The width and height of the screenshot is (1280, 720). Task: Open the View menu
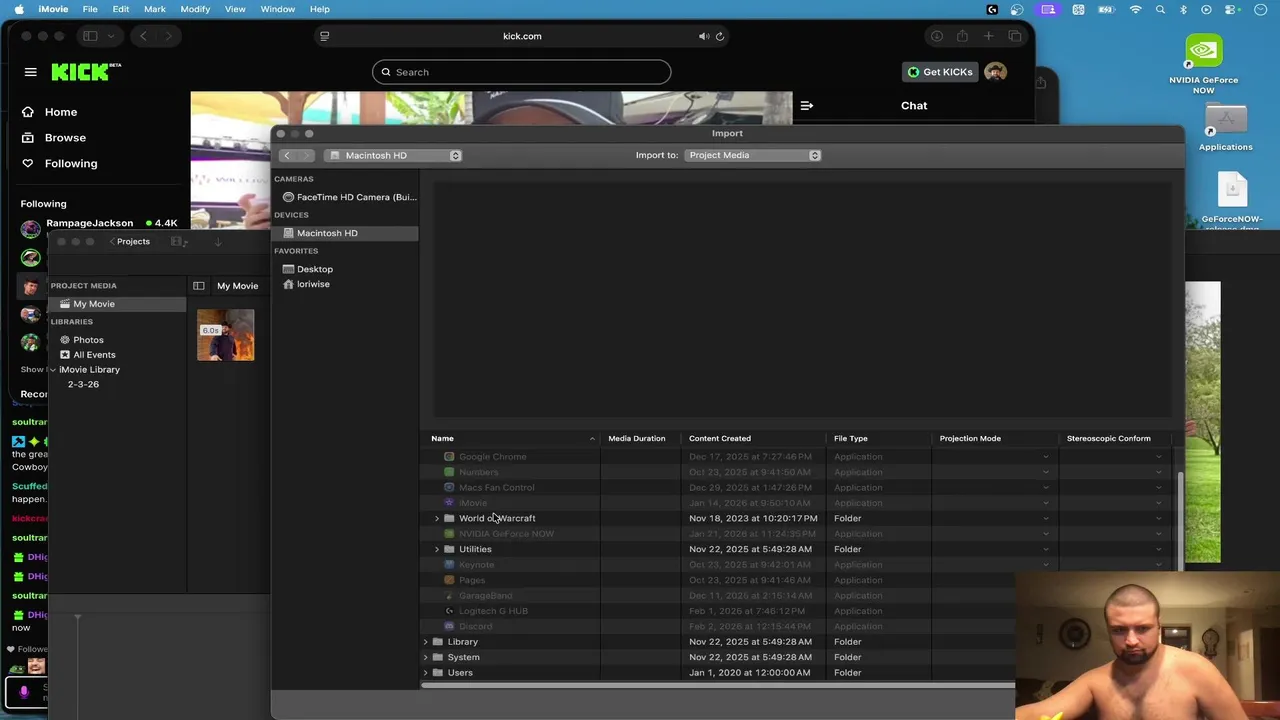click(x=235, y=9)
